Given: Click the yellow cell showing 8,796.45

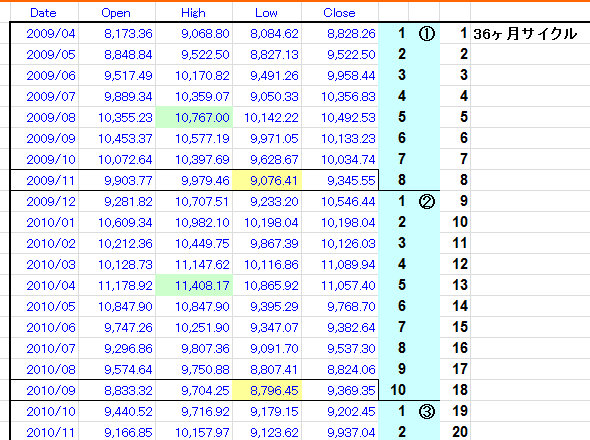Looking at the screenshot, I should pyautogui.click(x=267, y=390).
